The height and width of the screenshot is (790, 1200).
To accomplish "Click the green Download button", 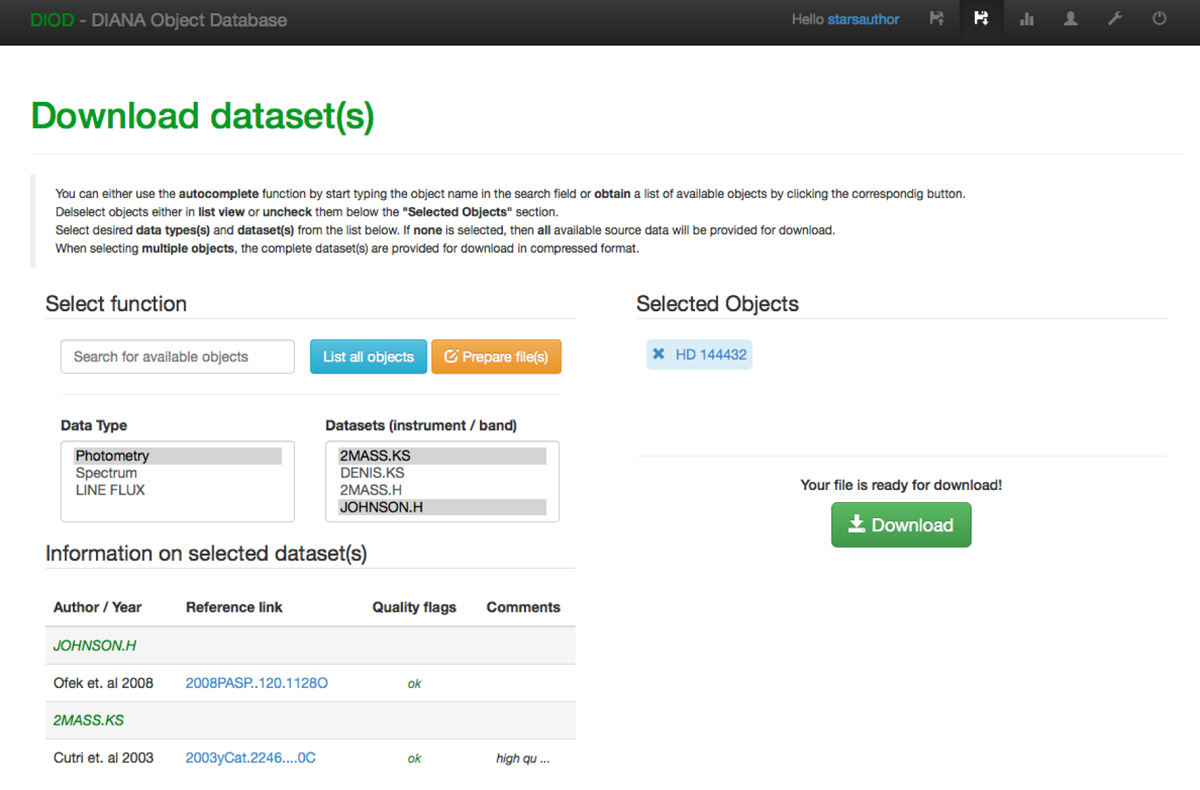I will point(900,525).
